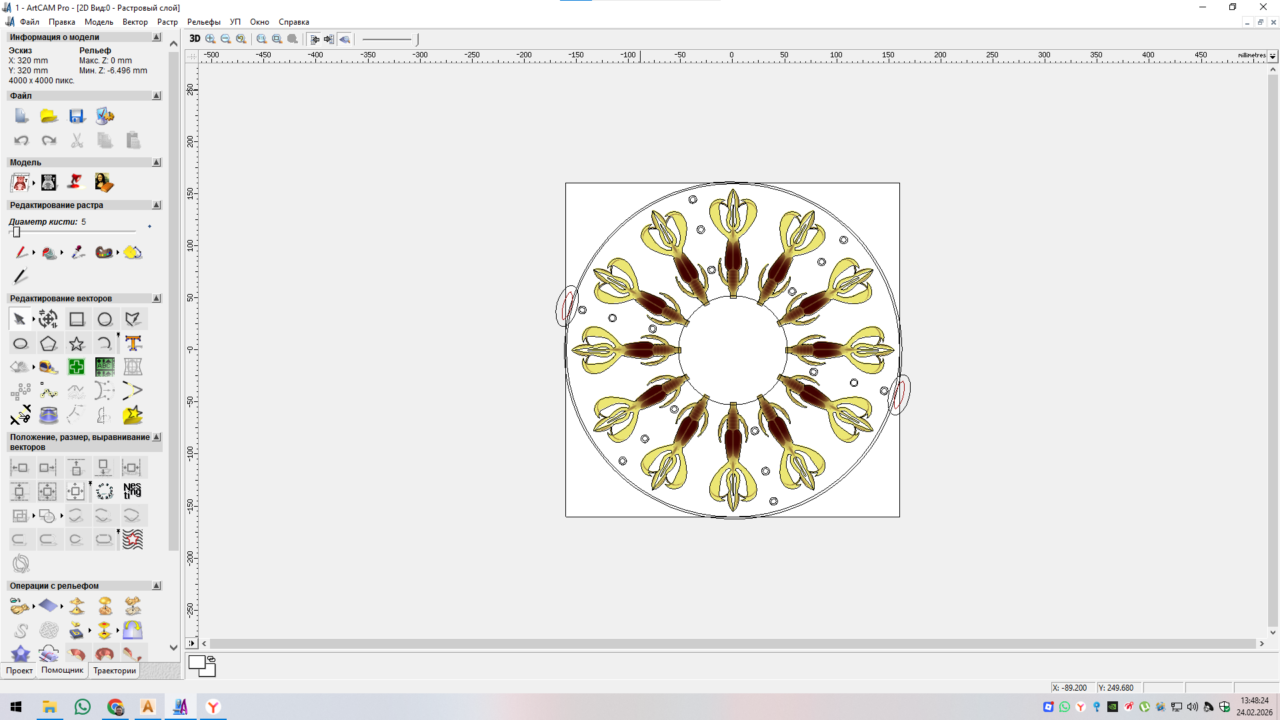Viewport: 1280px width, 720px height.
Task: Switch to the Траектории tab
Action: pyautogui.click(x=114, y=671)
